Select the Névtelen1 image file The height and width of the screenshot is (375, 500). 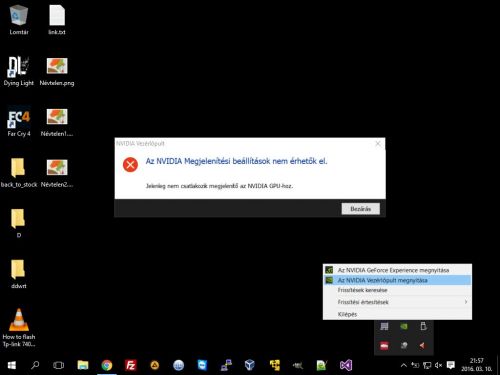pyautogui.click(x=57, y=122)
